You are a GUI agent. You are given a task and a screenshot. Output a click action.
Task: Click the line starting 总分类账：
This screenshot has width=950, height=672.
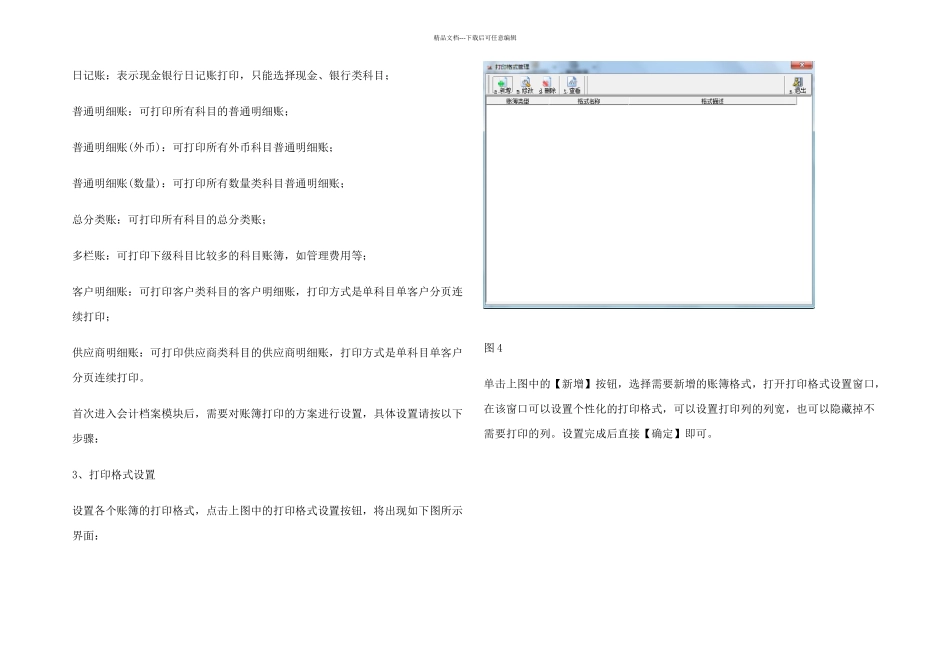point(169,219)
